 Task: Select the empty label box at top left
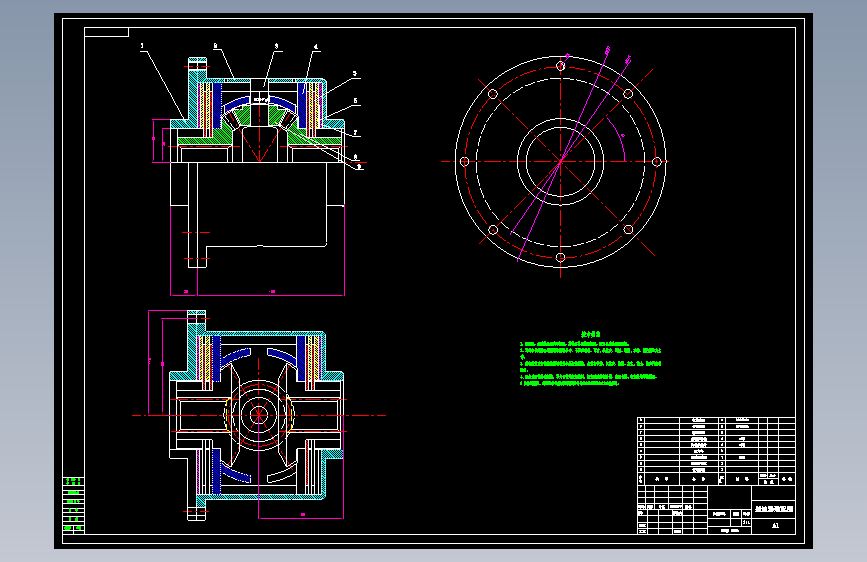[x=107, y=32]
